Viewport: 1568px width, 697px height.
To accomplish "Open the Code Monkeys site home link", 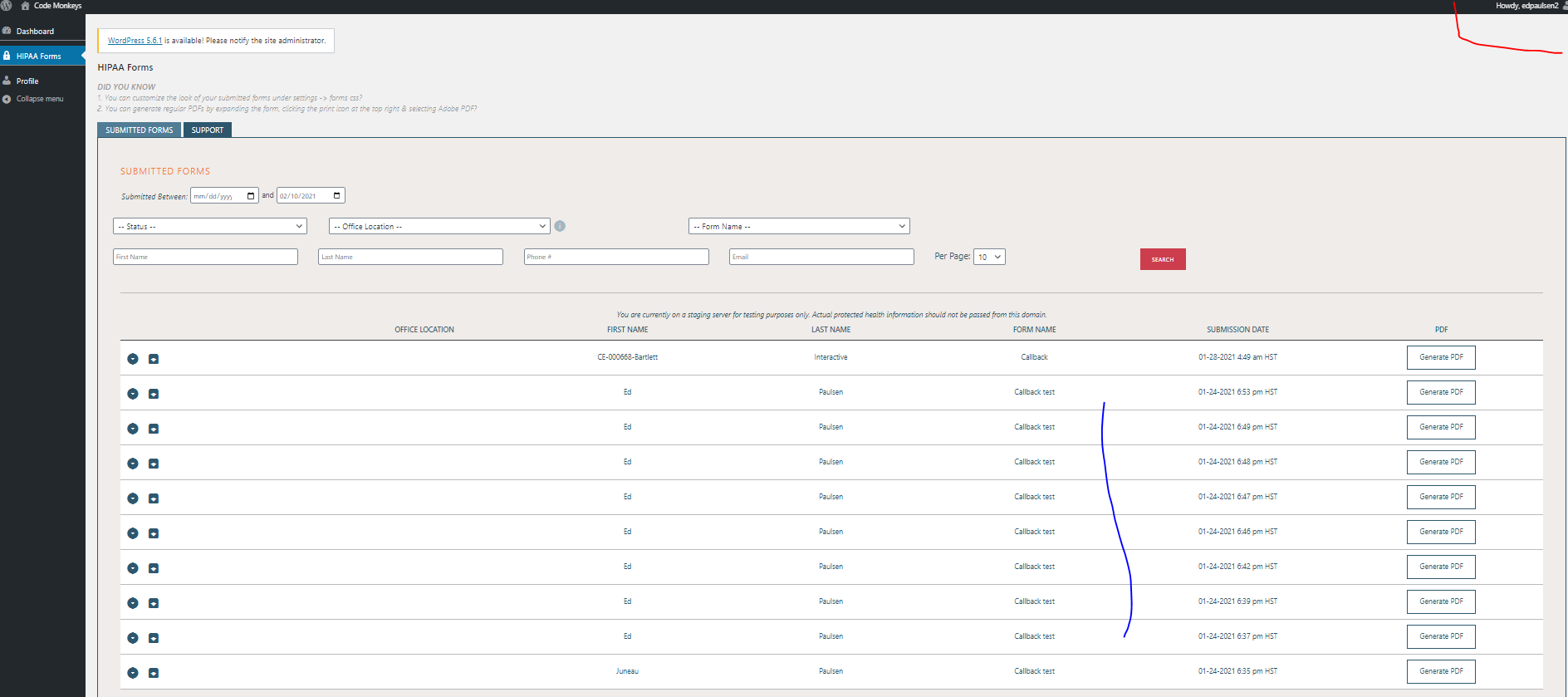I will (51, 6).
